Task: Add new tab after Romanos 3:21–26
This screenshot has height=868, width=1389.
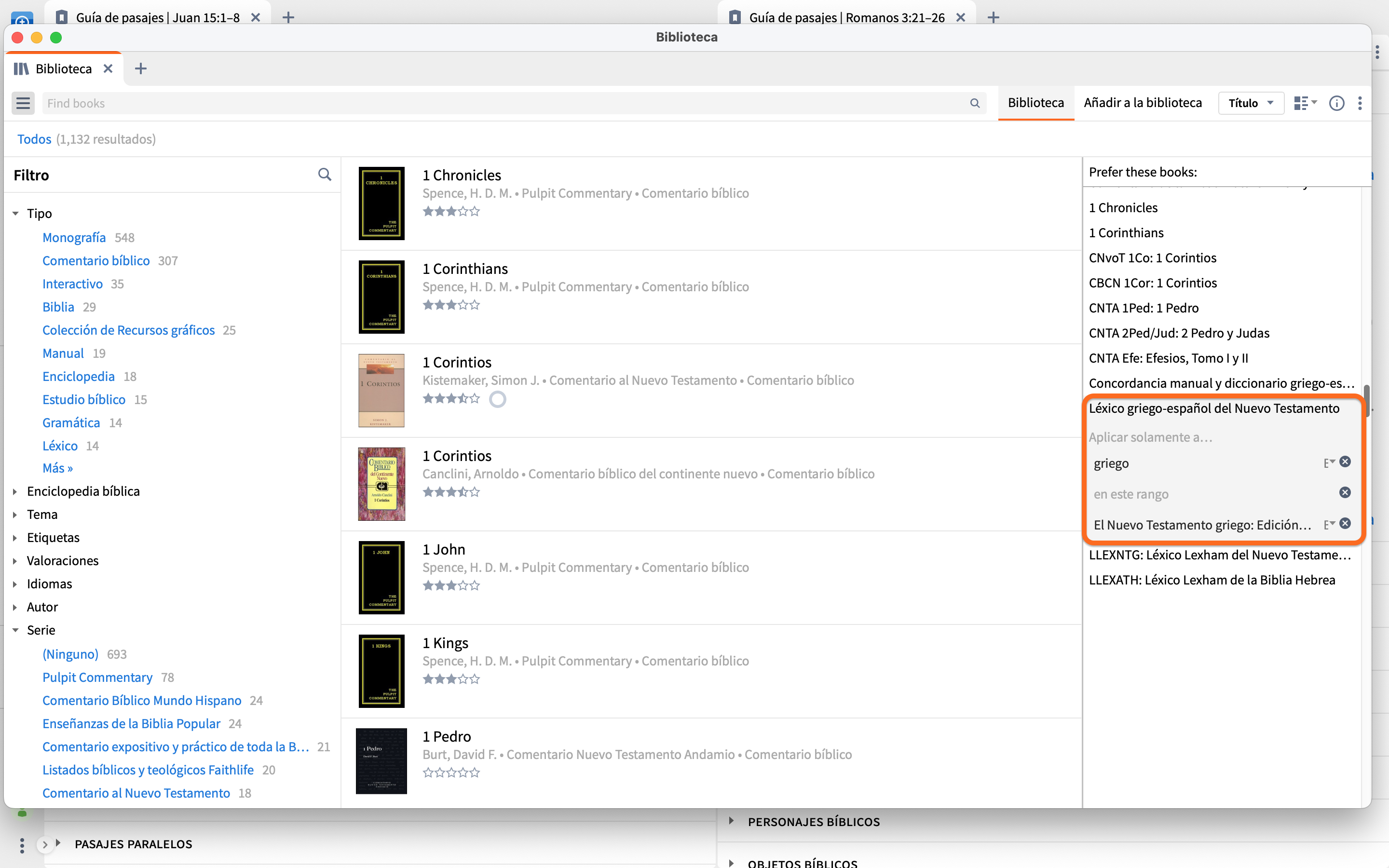Action: click(994, 17)
